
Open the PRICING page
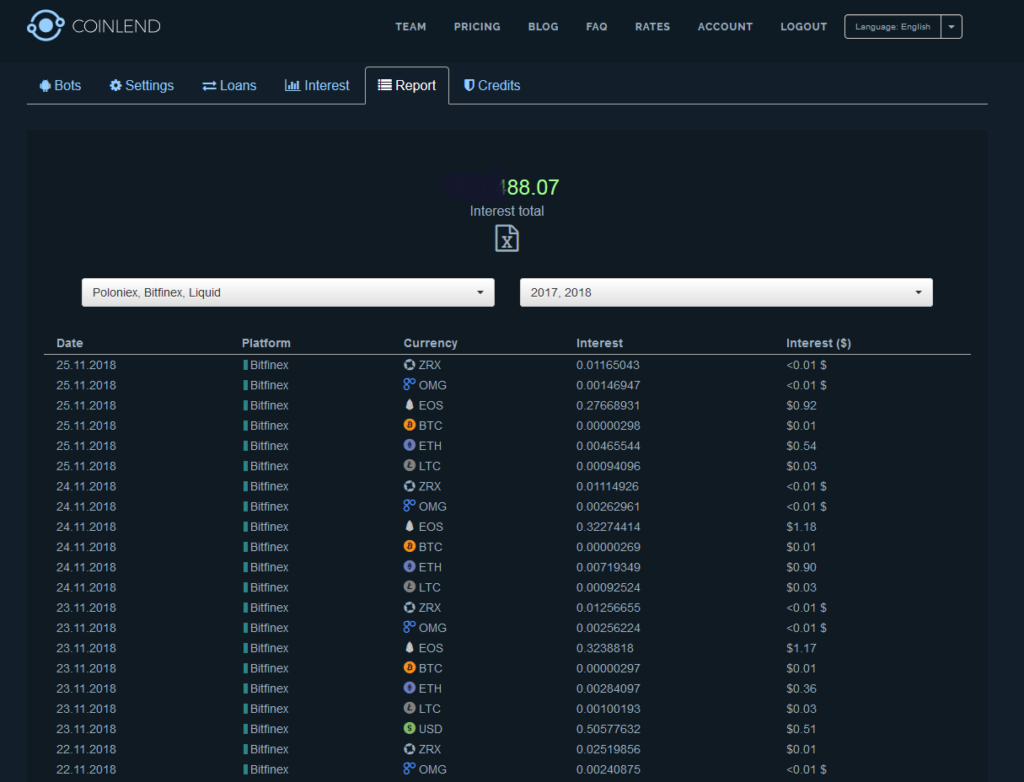[477, 27]
